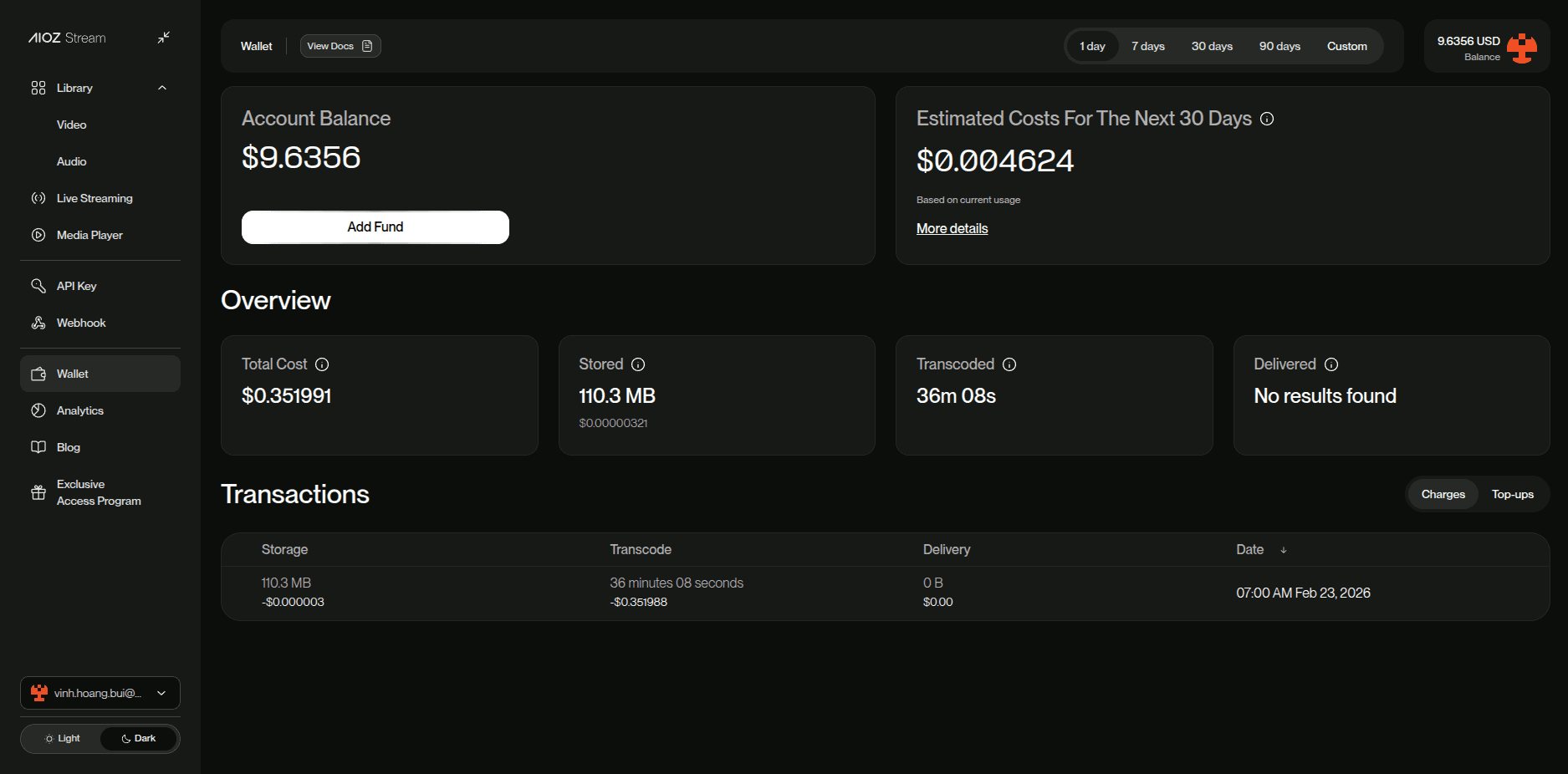Select the 7 days time range tab
Screen dimensions: 1568x774
click(x=1147, y=46)
